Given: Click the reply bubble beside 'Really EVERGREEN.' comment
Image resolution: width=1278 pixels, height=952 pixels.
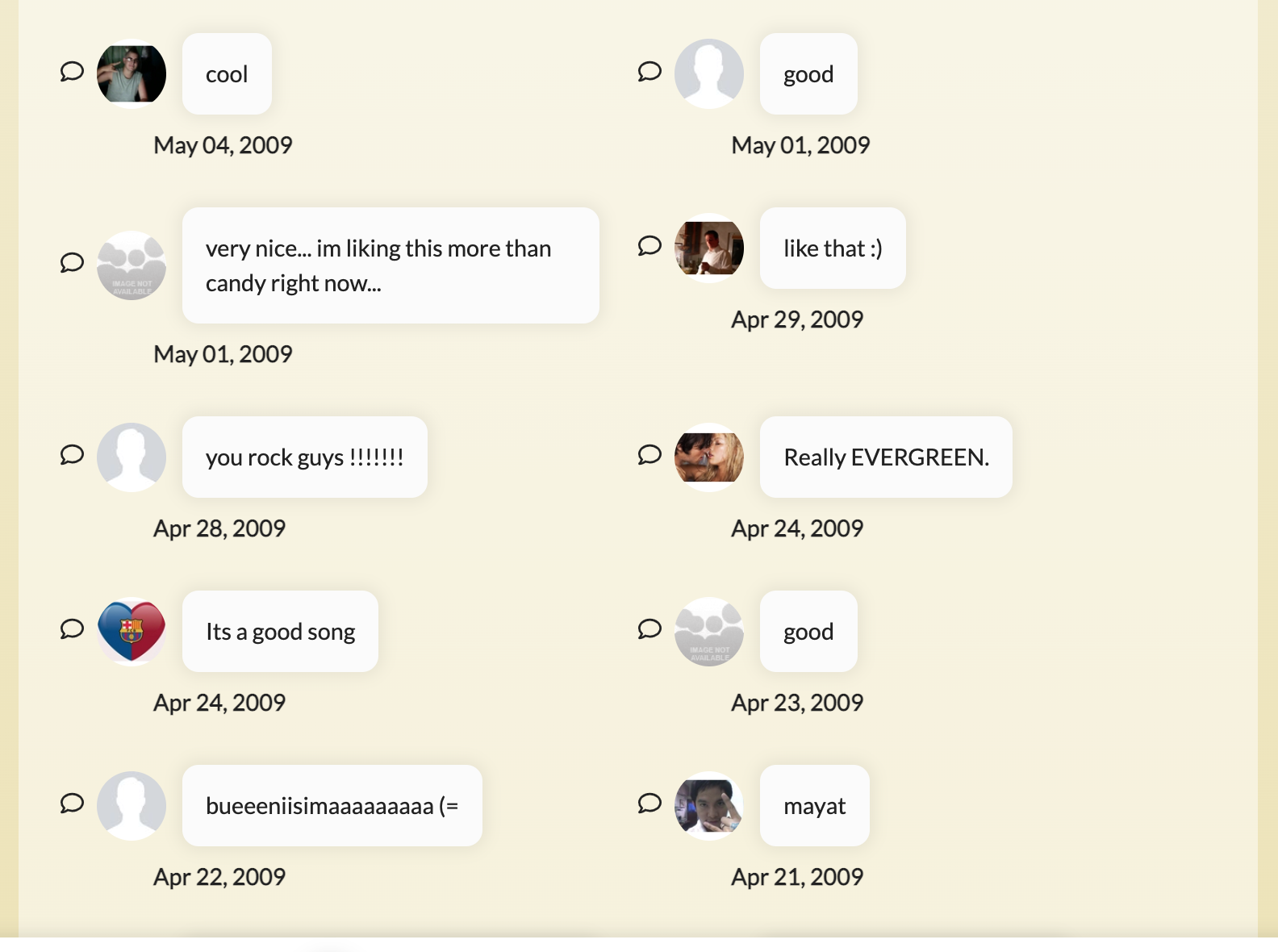Looking at the screenshot, I should click(x=649, y=456).
